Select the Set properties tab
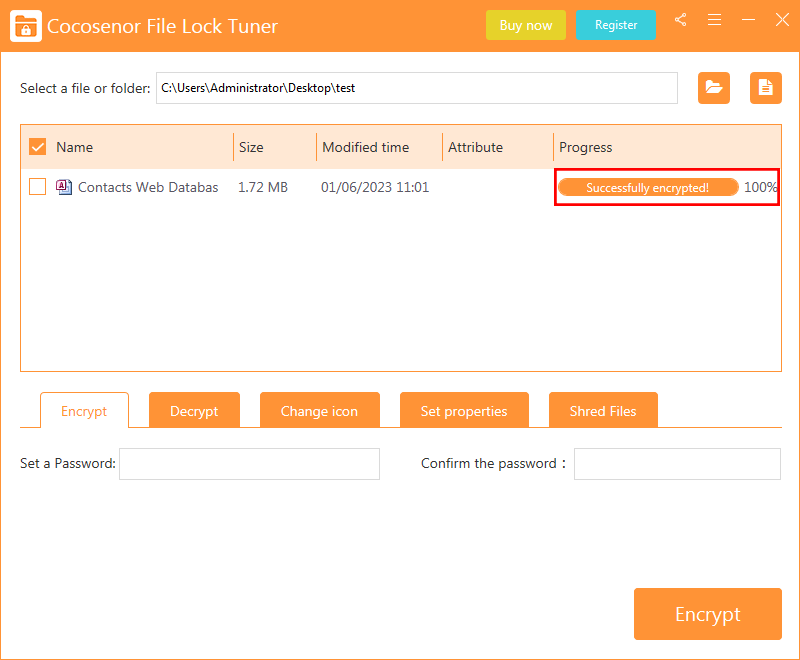 click(x=464, y=410)
